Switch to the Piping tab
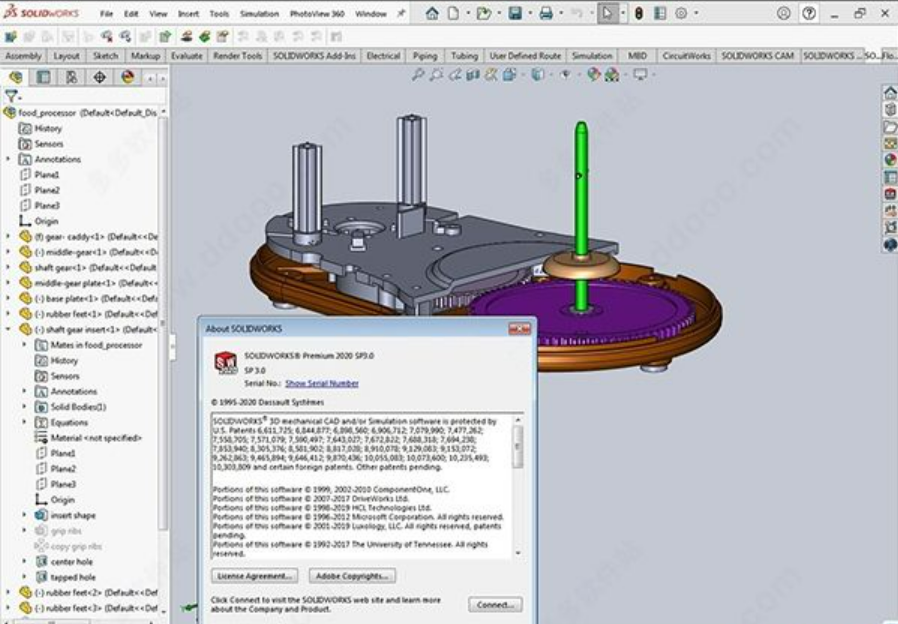898x624 pixels. tap(425, 56)
